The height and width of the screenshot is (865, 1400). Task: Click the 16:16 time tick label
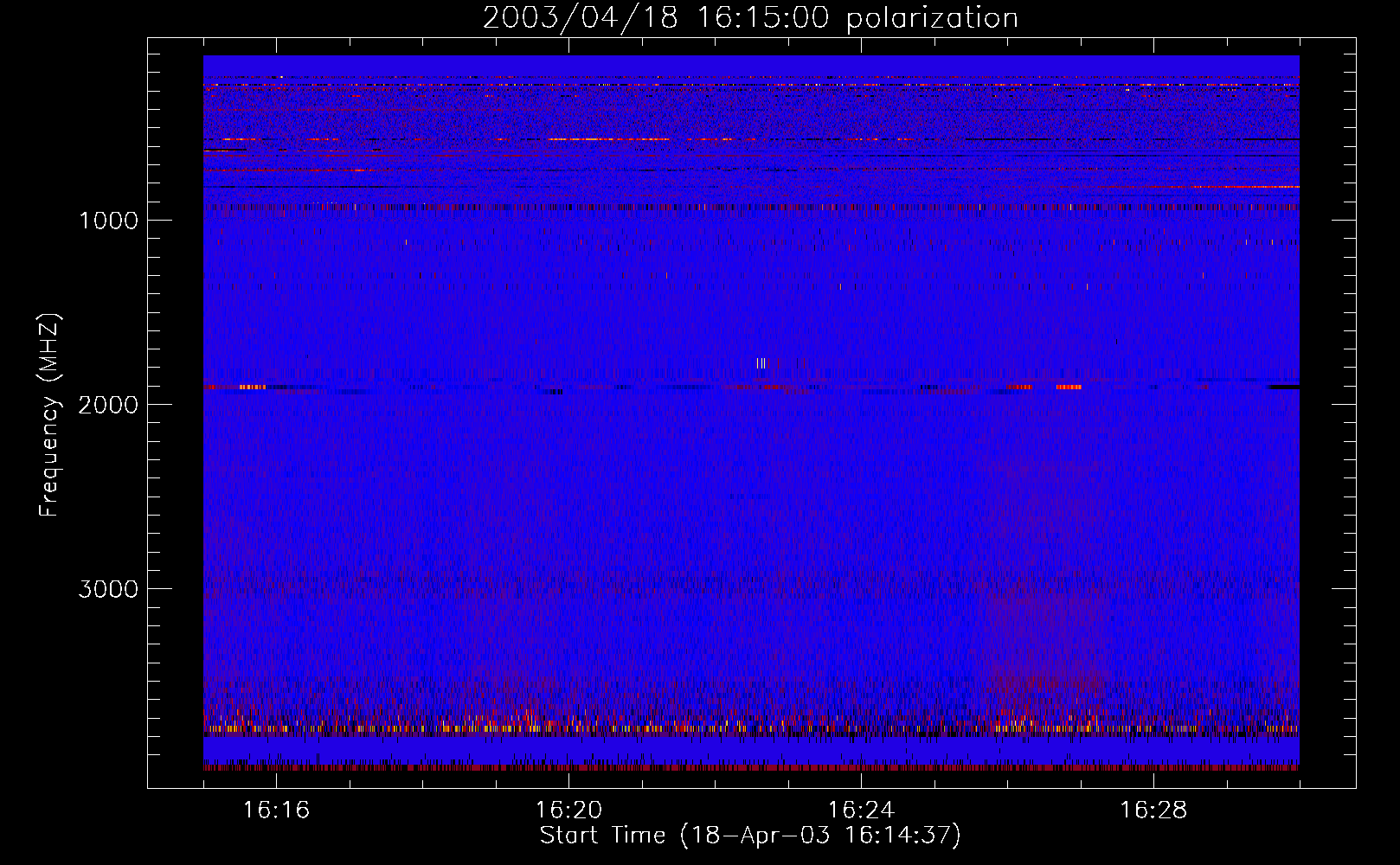pos(276,811)
